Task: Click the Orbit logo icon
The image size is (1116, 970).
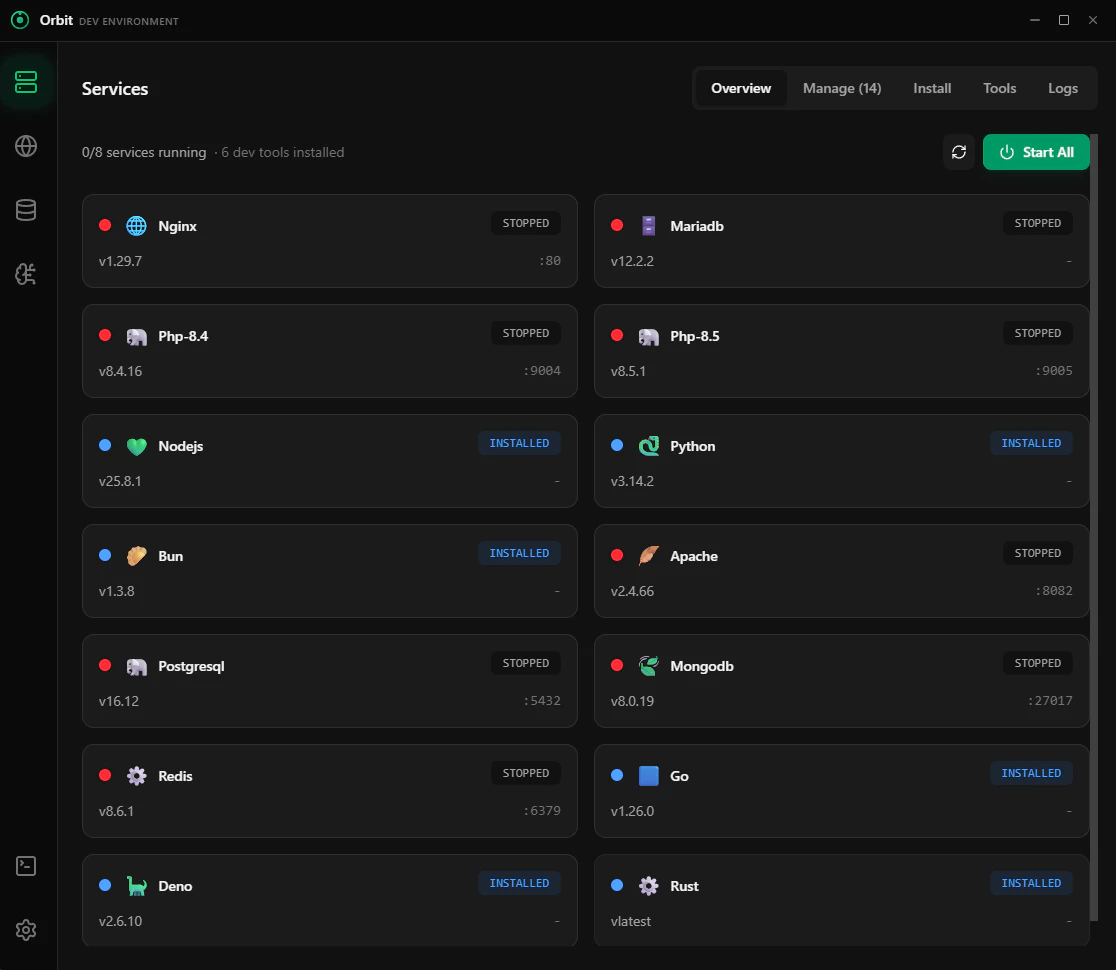Action: (x=20, y=20)
